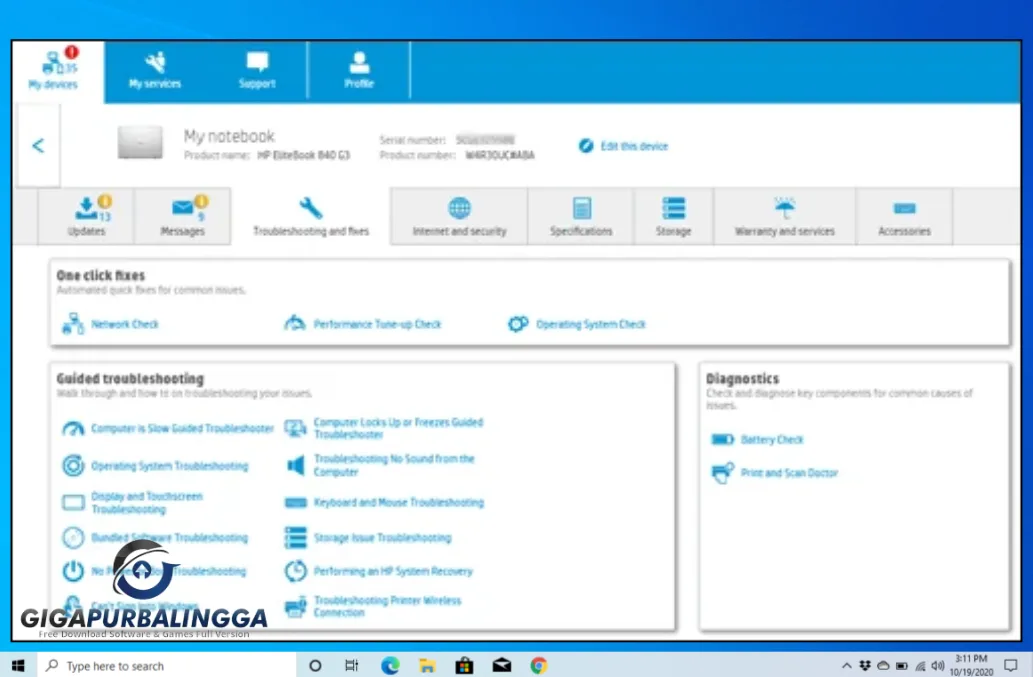Open Performing an HP System Recovery

pyautogui.click(x=393, y=571)
